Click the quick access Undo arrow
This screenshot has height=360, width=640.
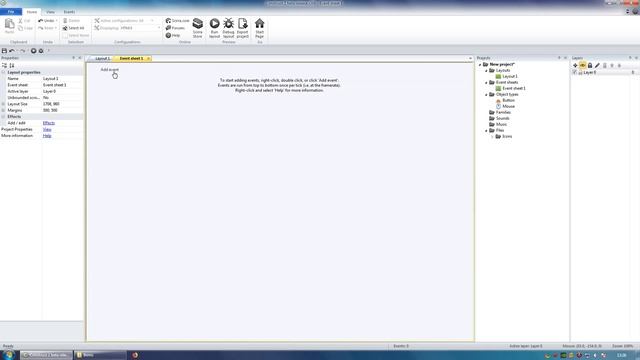(x=12, y=51)
